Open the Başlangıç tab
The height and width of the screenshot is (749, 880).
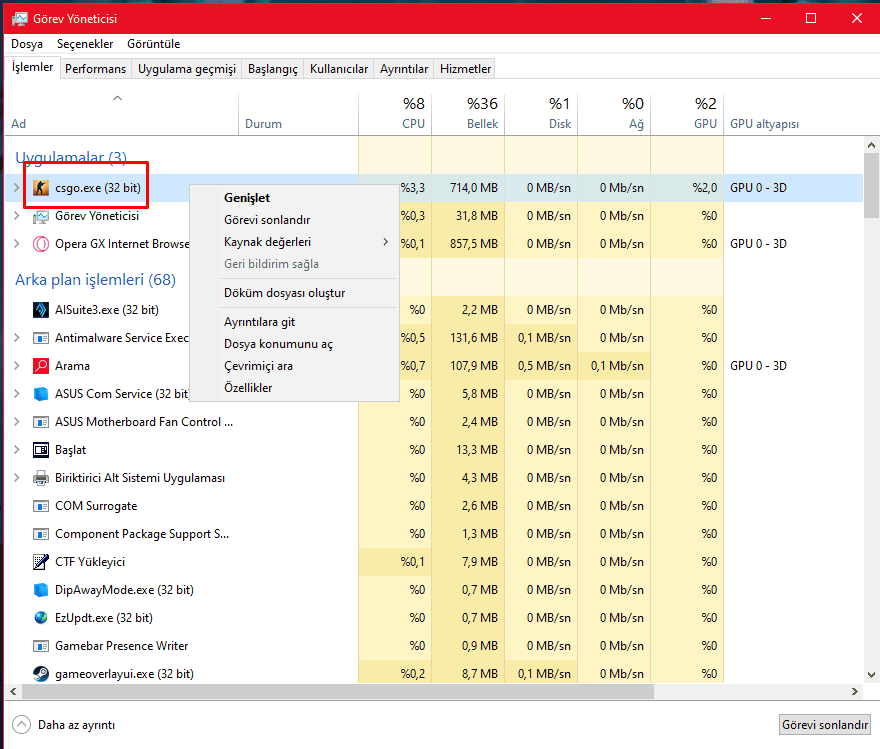tap(273, 69)
